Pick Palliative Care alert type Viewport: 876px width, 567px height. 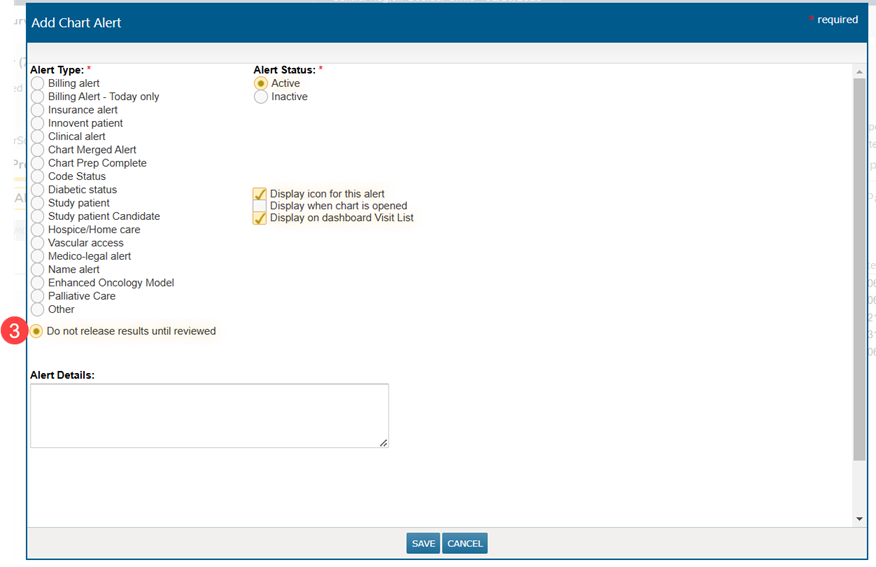click(38, 297)
